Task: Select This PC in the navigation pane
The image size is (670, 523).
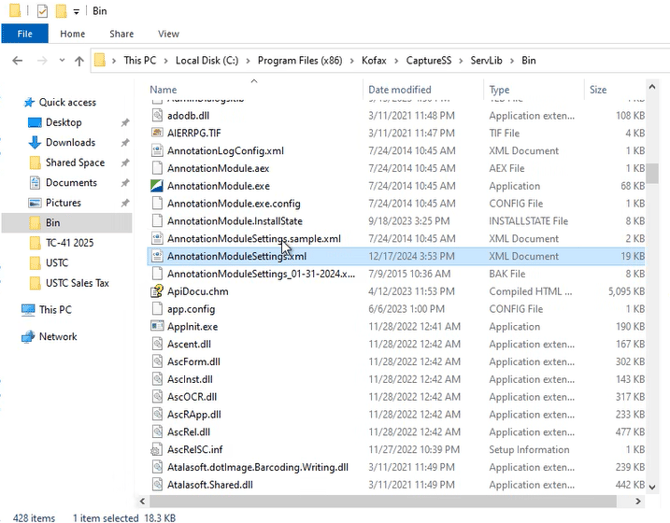Action: coord(55,310)
